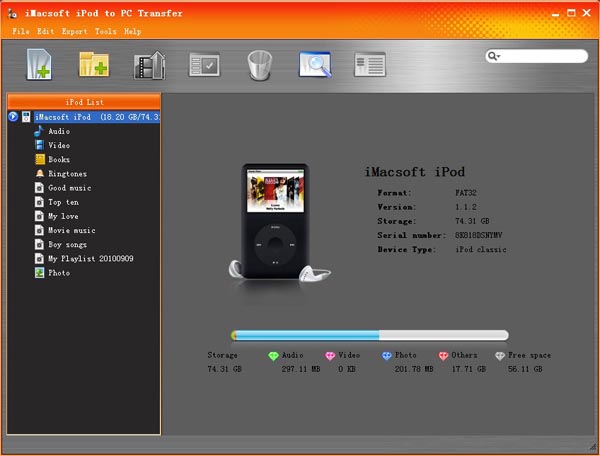600x456 pixels.
Task: Open My Playlist 20100909
Action: pos(91,259)
